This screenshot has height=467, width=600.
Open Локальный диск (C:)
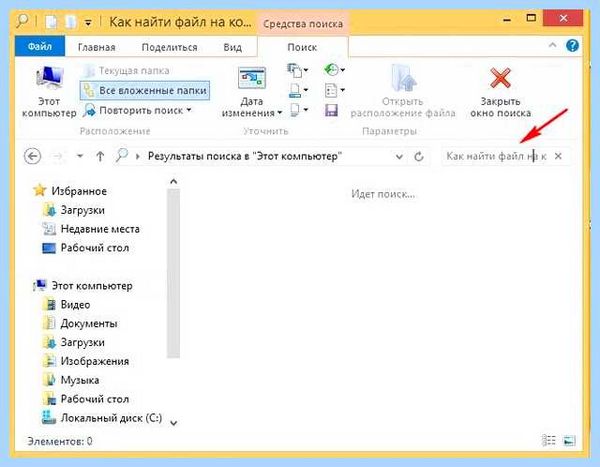pyautogui.click(x=102, y=418)
